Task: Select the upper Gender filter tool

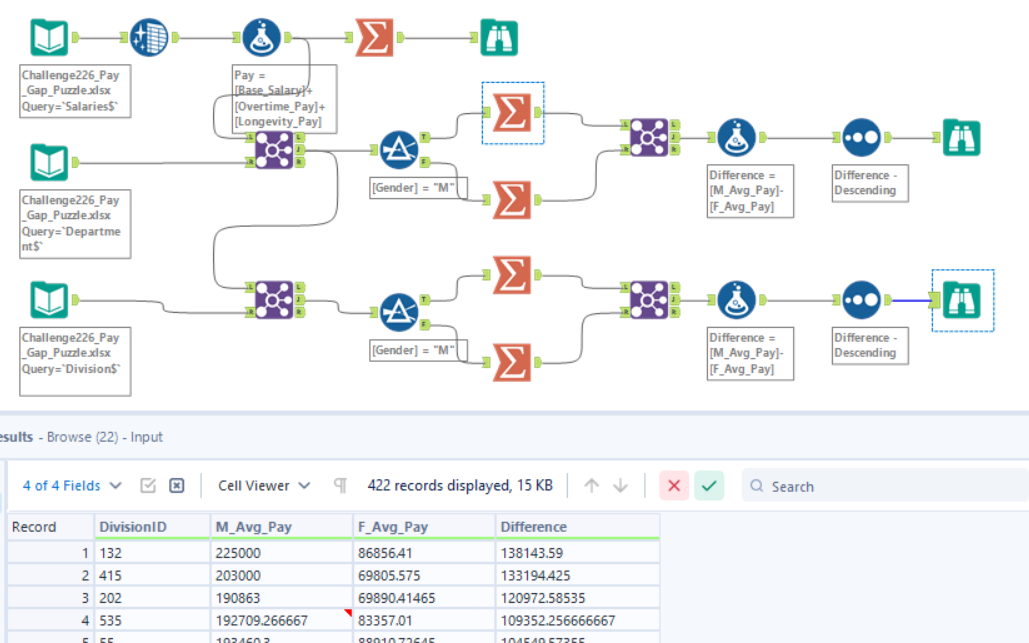Action: 399,150
